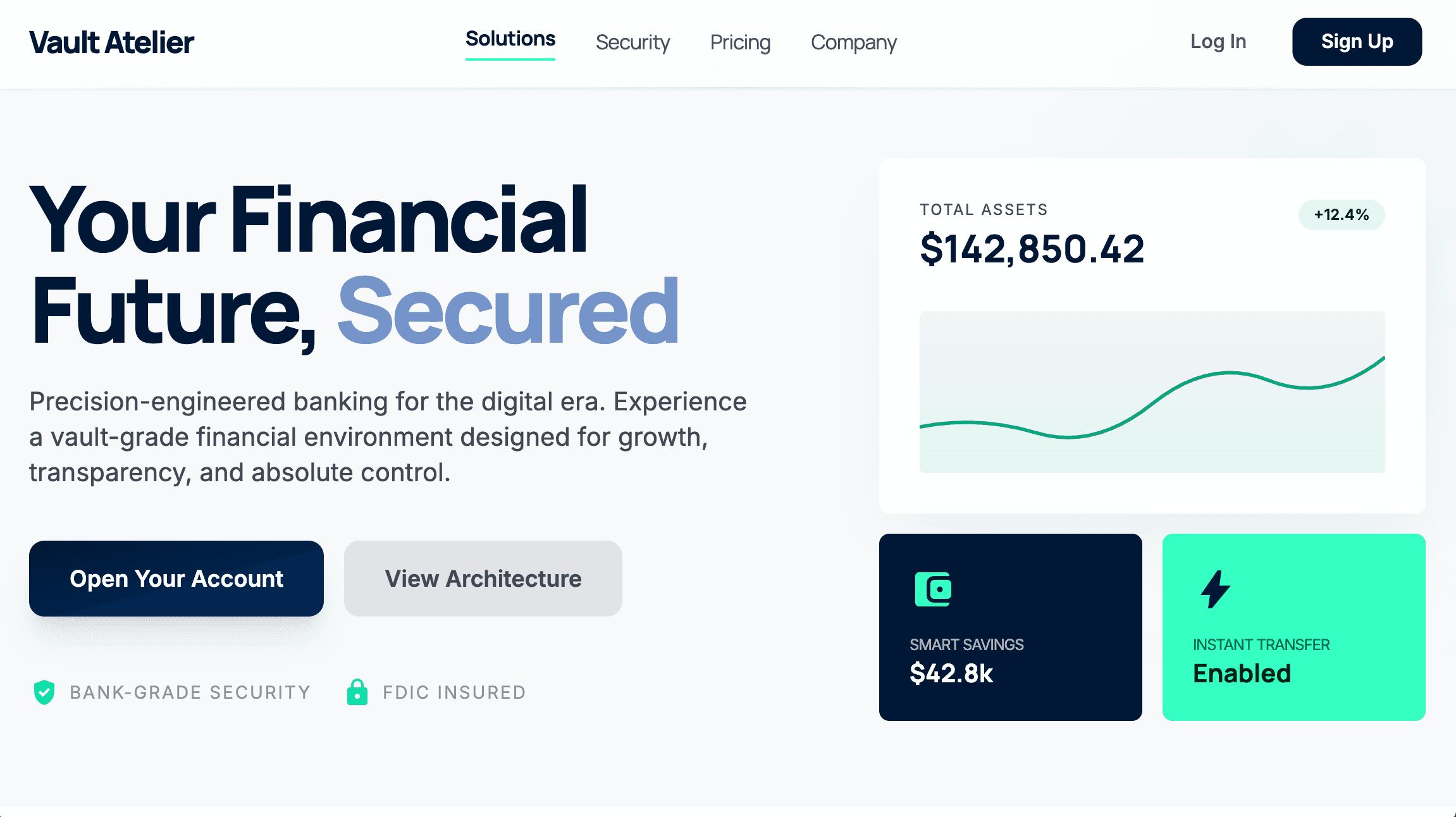Select Company in the top navigation
The width and height of the screenshot is (1456, 817).
point(853,42)
